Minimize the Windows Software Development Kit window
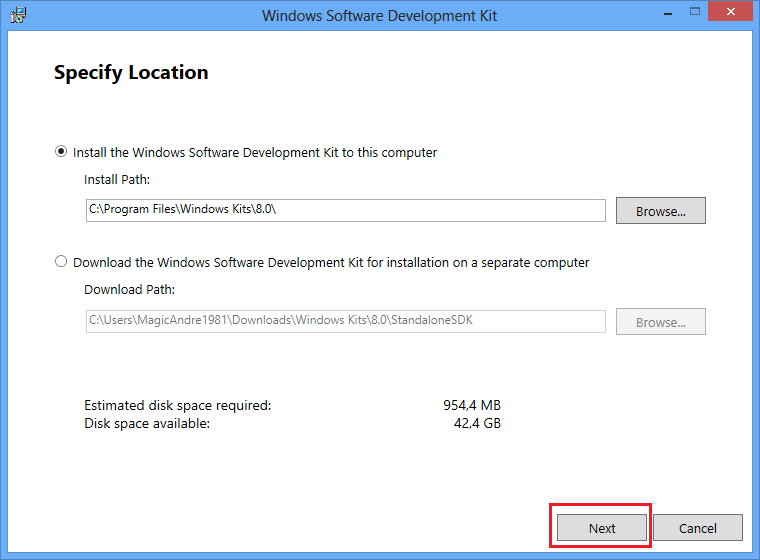760x560 pixels. (x=668, y=13)
